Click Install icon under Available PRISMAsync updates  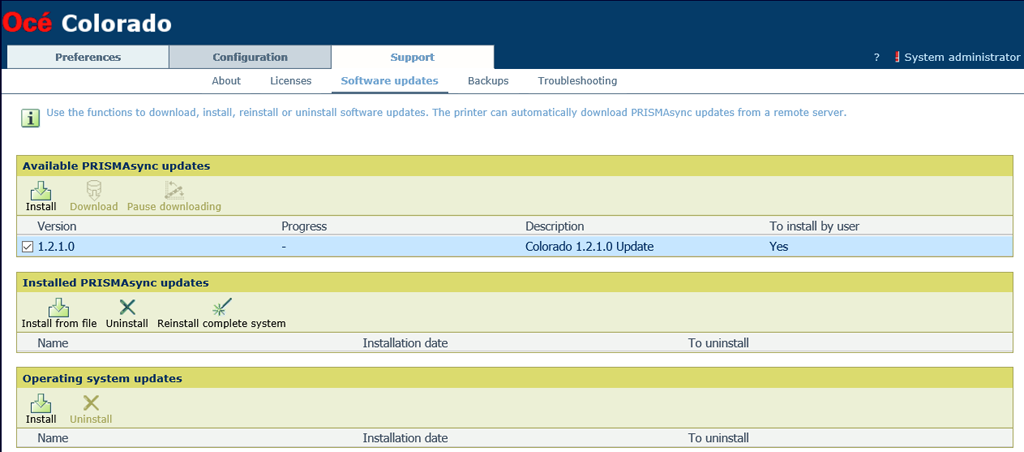tap(40, 191)
